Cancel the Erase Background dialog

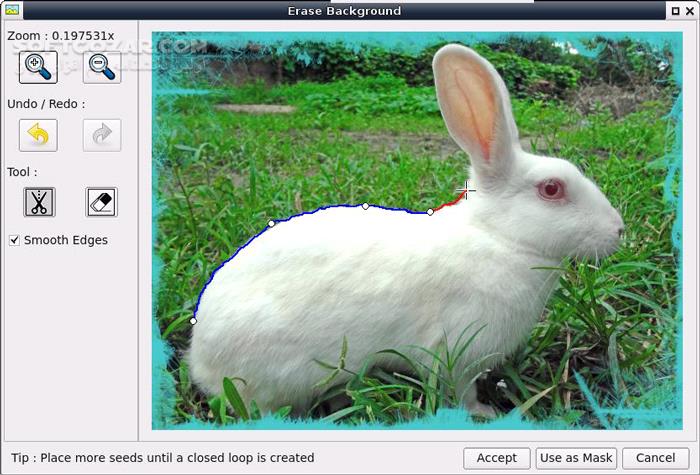coord(655,458)
